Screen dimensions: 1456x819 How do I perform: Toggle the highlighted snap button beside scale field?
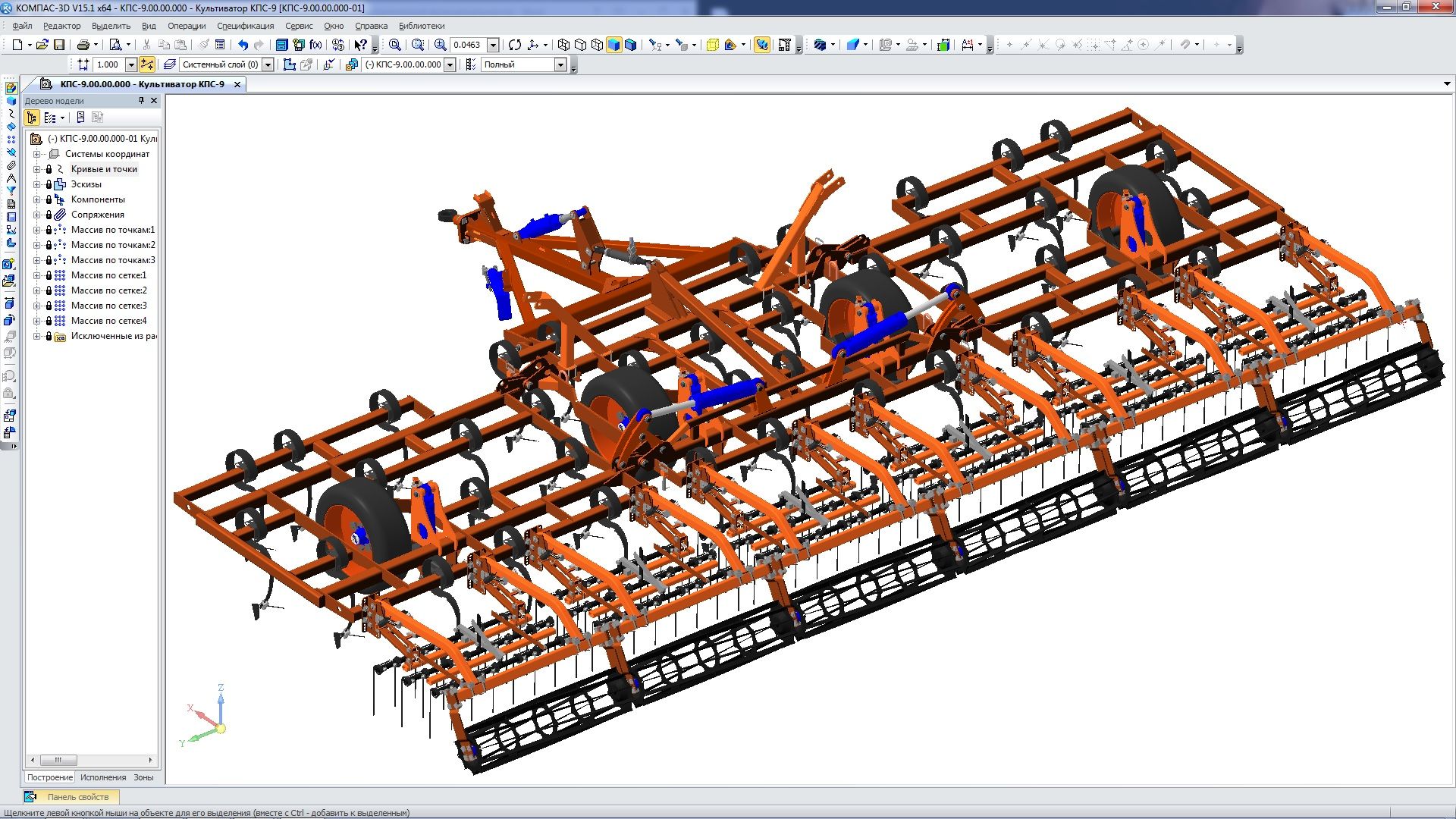click(x=147, y=64)
